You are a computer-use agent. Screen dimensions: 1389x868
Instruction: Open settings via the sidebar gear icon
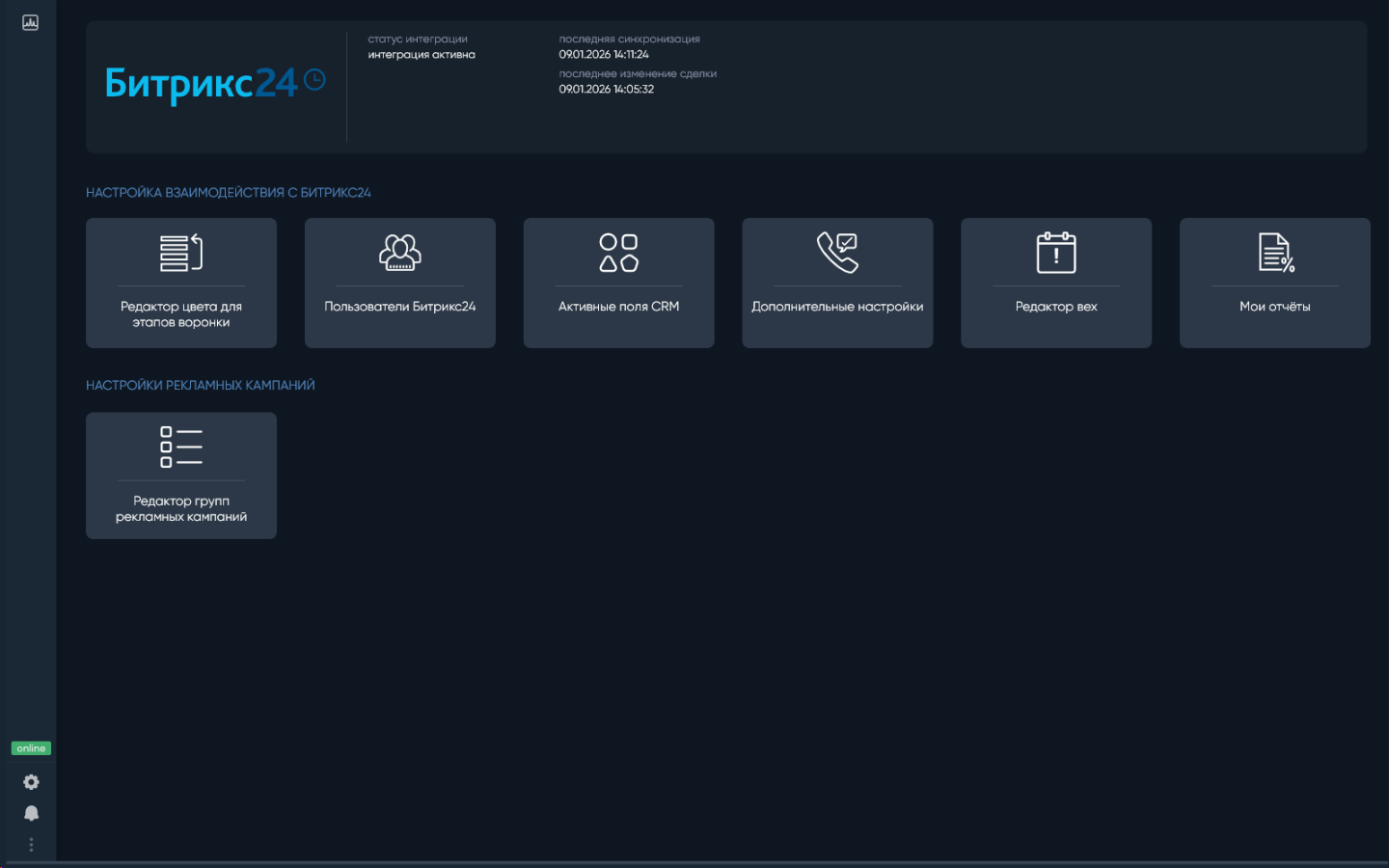pos(31,782)
